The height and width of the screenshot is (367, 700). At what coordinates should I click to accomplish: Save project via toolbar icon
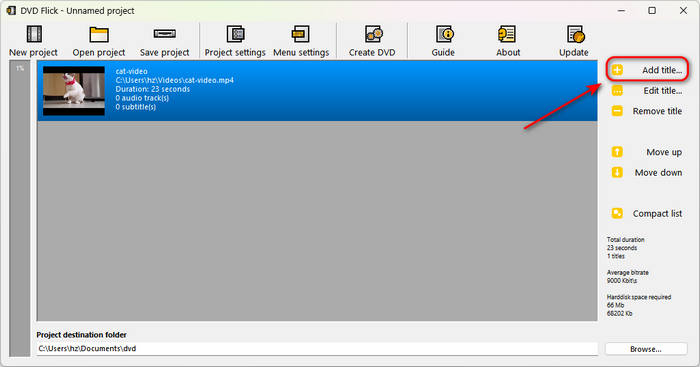coord(164,42)
